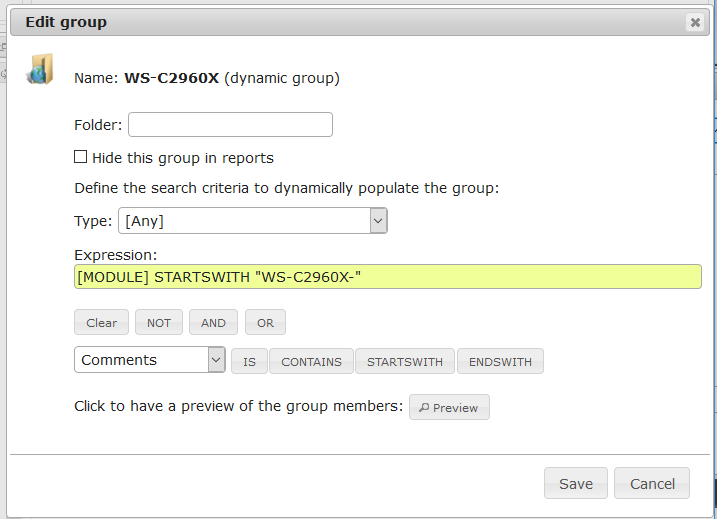
Task: Insert the NOT operator
Action: point(159,322)
